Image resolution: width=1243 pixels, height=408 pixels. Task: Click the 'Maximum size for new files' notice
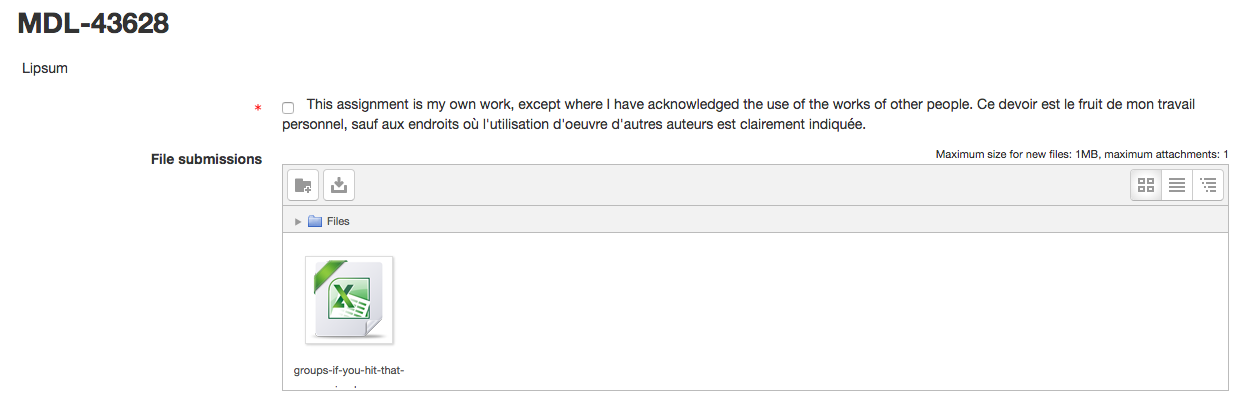1082,154
